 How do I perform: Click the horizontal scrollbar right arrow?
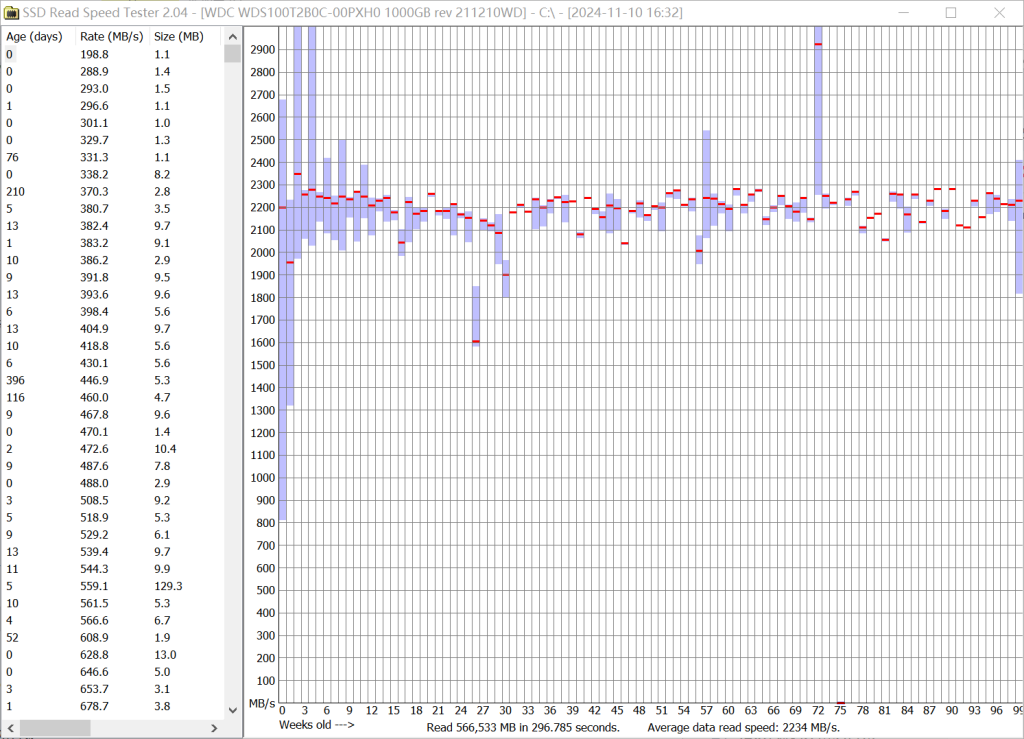point(214,727)
